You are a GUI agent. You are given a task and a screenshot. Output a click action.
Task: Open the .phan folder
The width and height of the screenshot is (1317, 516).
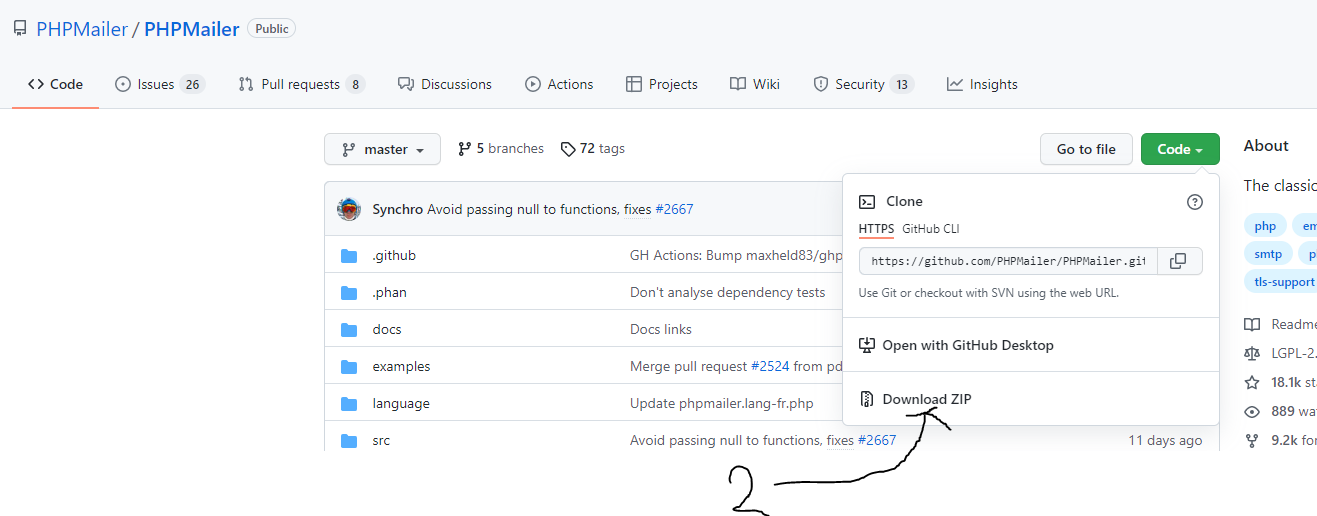click(x=390, y=292)
